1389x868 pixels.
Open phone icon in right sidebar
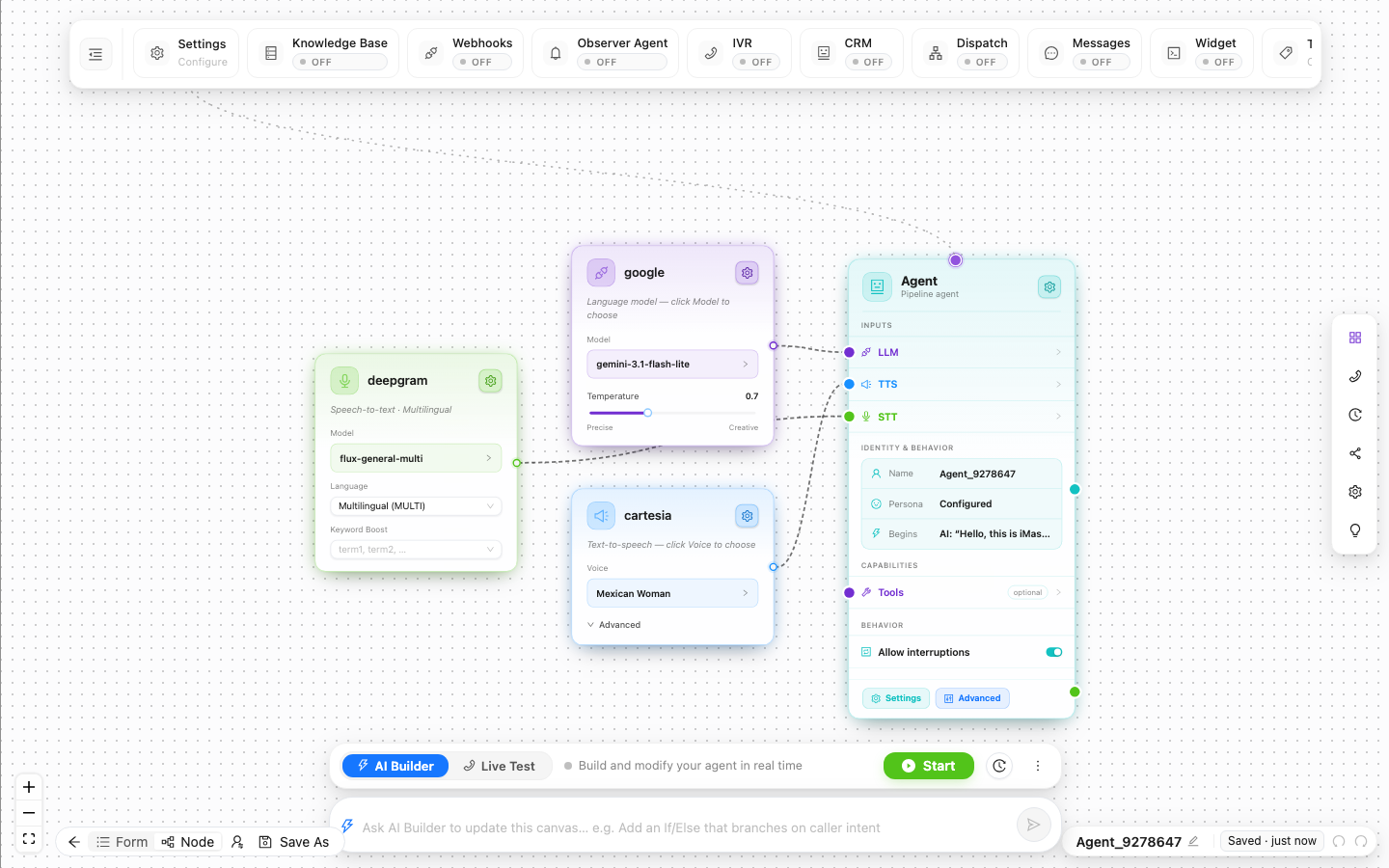click(x=1355, y=376)
